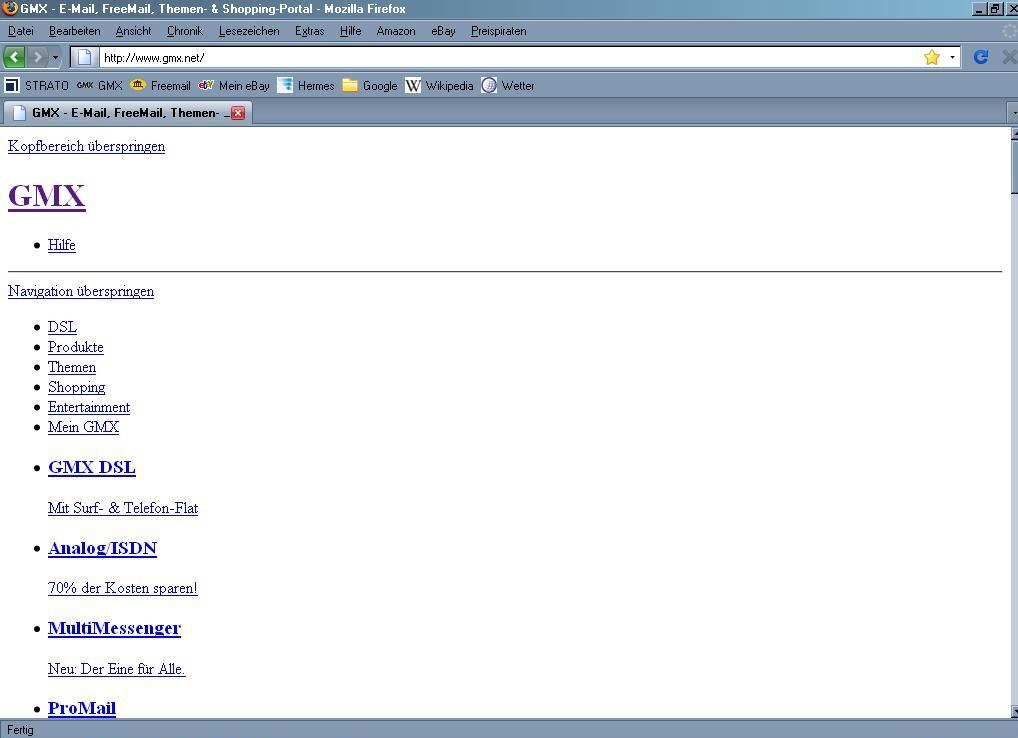Open the STRATO bookmark in the bookmarks toolbar
This screenshot has height=738, width=1018.
pos(36,86)
